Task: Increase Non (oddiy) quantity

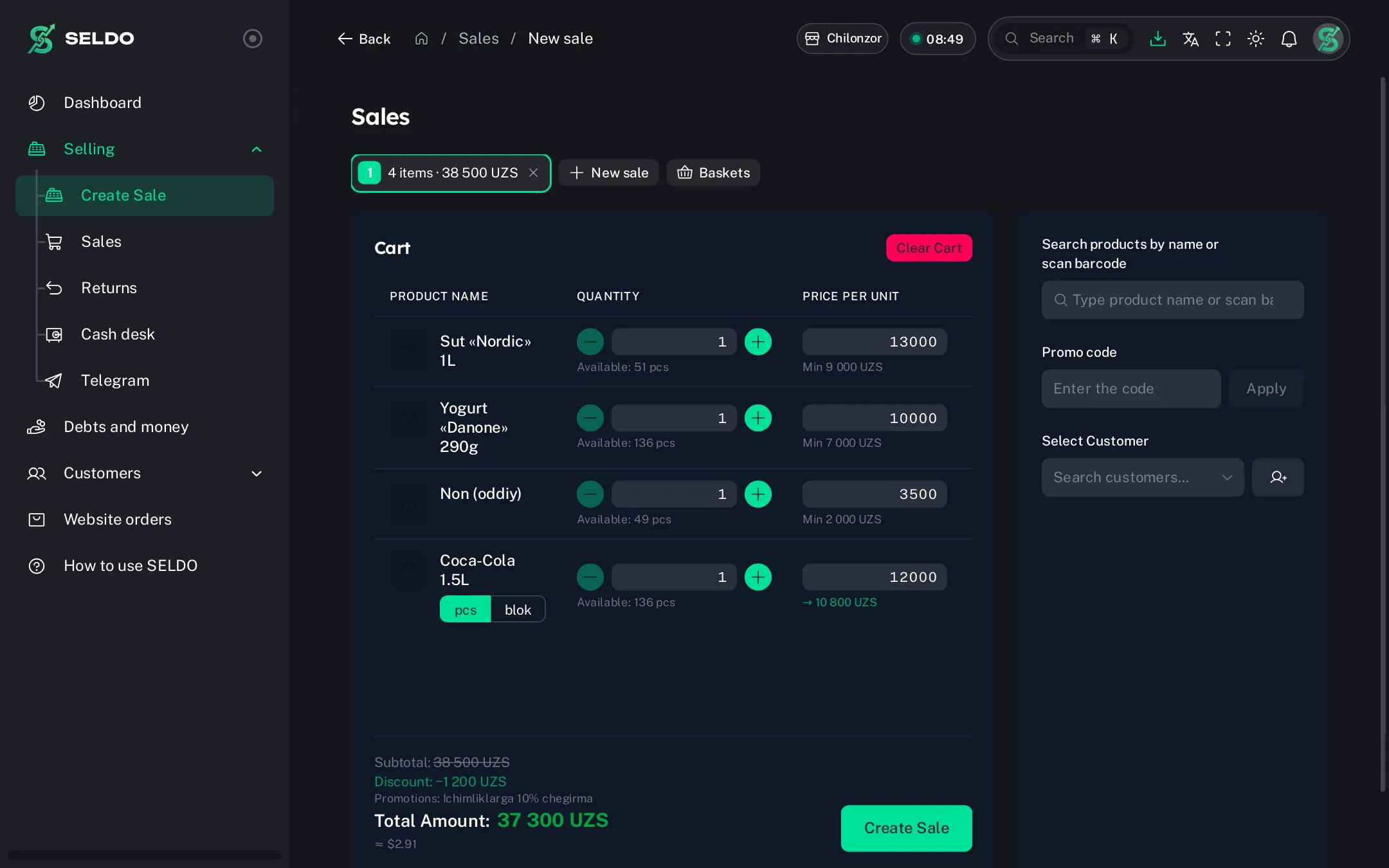Action: (x=758, y=494)
